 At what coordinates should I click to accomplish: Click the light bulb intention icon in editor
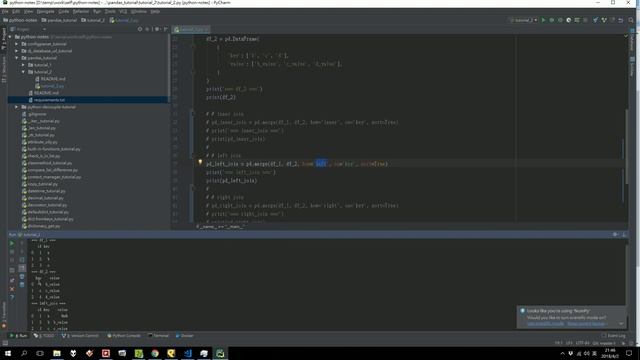point(200,162)
